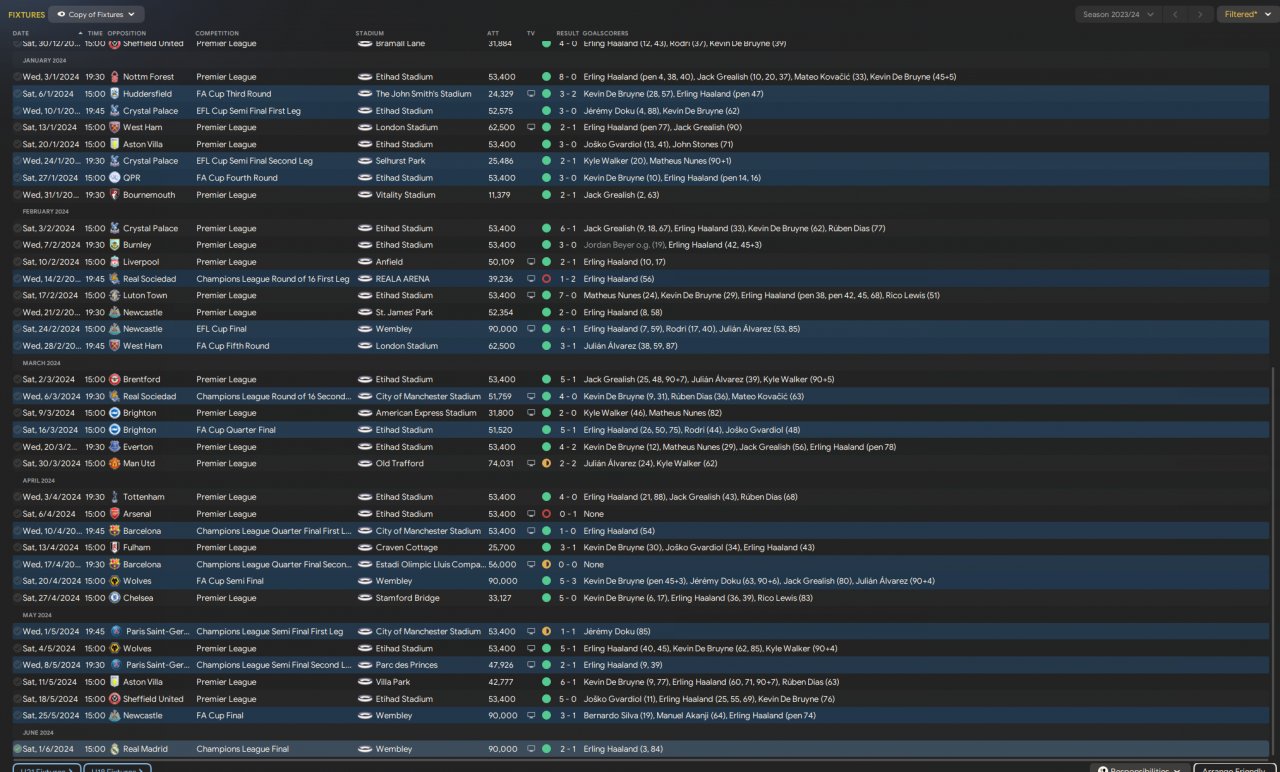The height and width of the screenshot is (772, 1280).
Task: Click the 5 - 3 result against Wolves
Action: point(567,581)
